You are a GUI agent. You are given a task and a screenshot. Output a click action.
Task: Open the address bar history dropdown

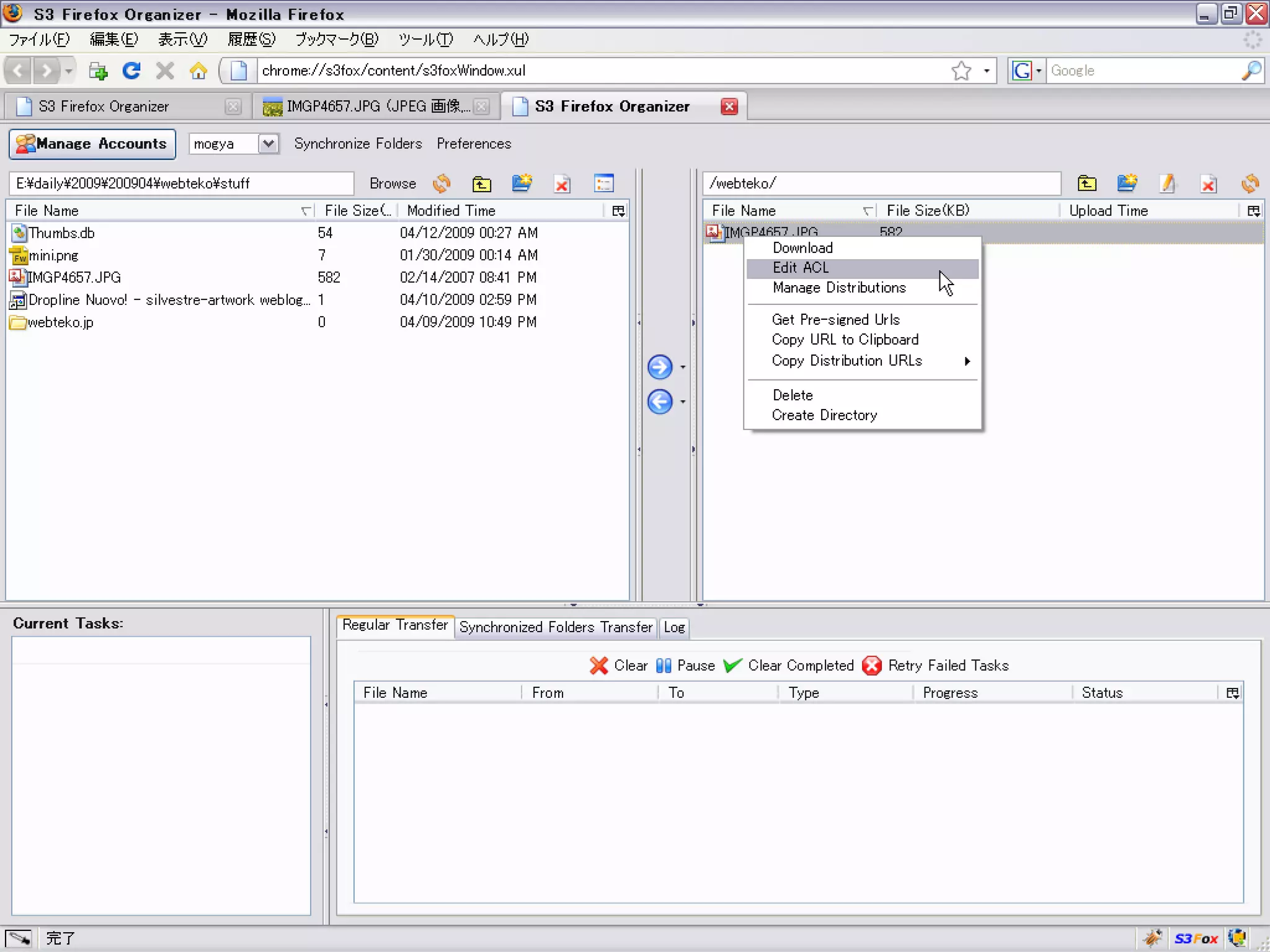[x=987, y=71]
